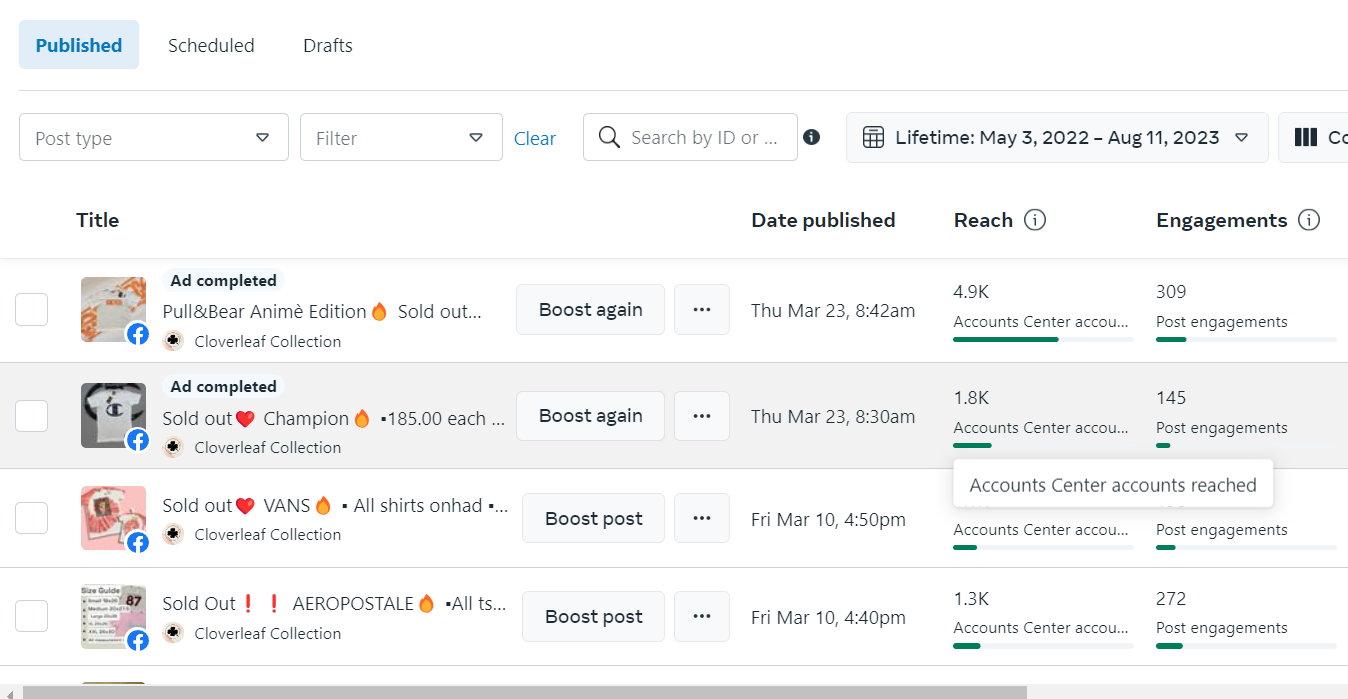Tick the Champion post checkbox
Screen dimensions: 1348x699
click(32, 416)
